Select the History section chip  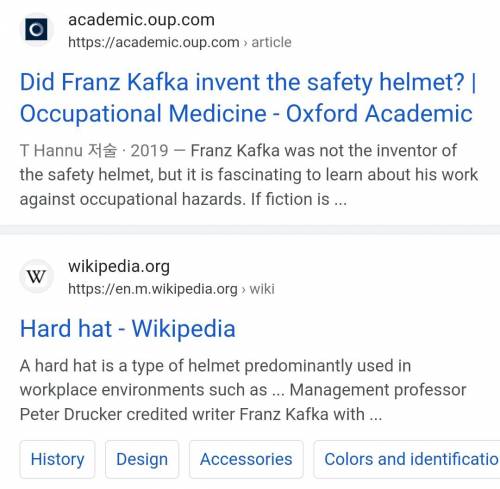pyautogui.click(x=57, y=459)
